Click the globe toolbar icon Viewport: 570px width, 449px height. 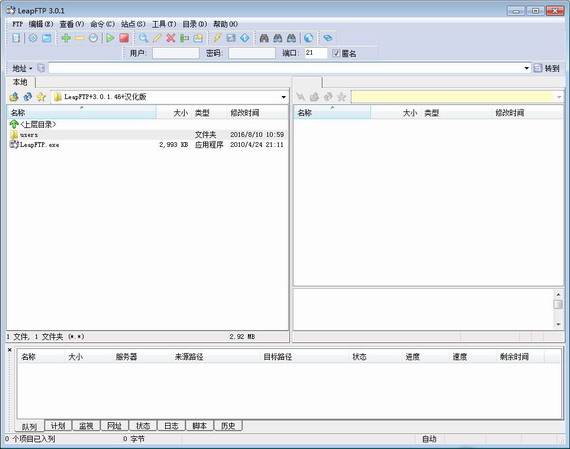click(x=309, y=38)
